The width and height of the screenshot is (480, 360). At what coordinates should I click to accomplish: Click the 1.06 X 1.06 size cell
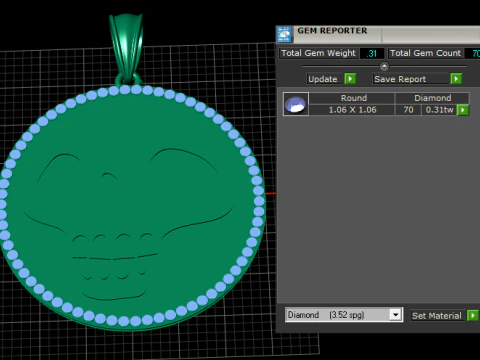coord(352,110)
